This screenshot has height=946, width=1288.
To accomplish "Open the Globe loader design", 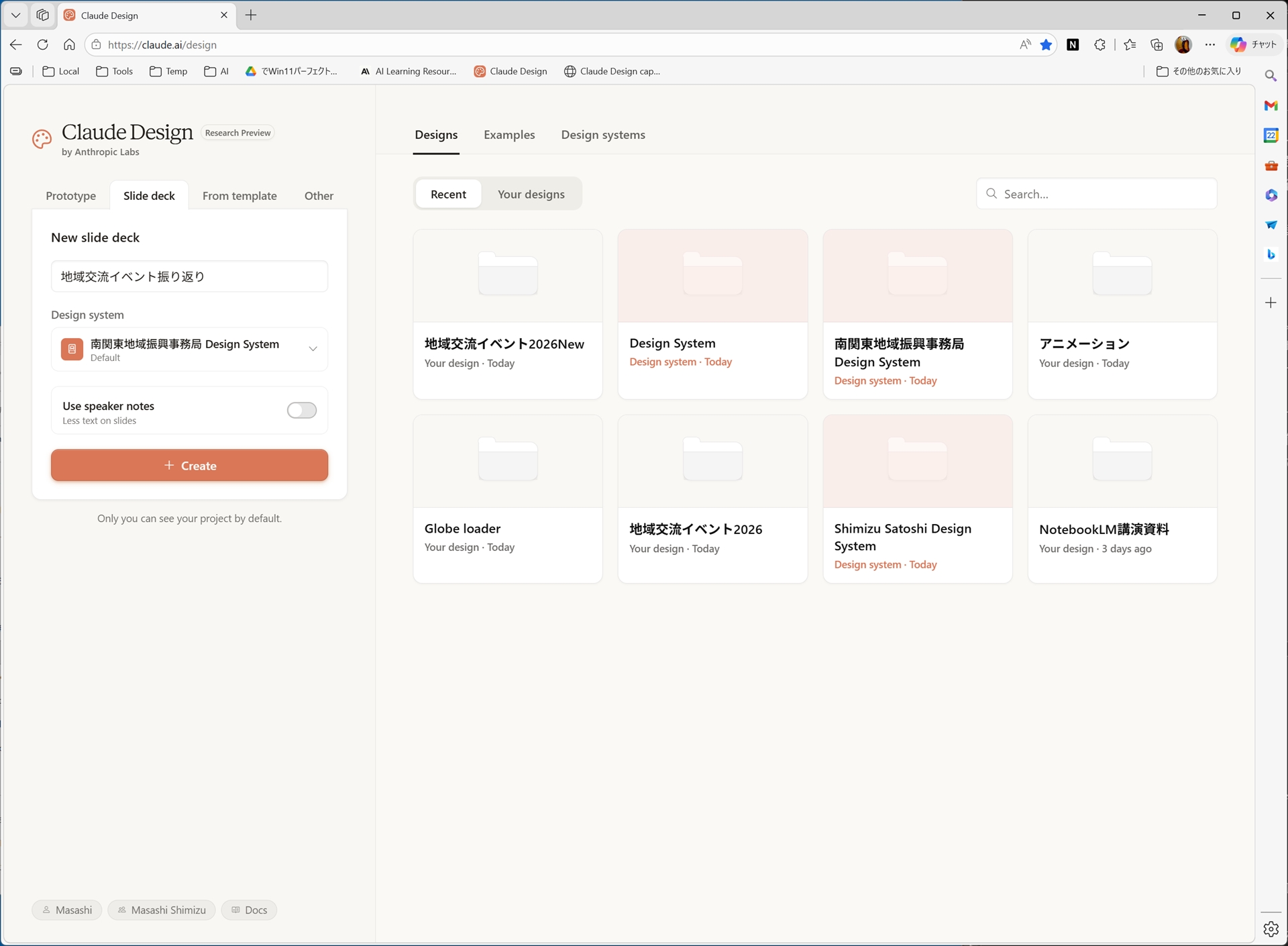I will [507, 498].
